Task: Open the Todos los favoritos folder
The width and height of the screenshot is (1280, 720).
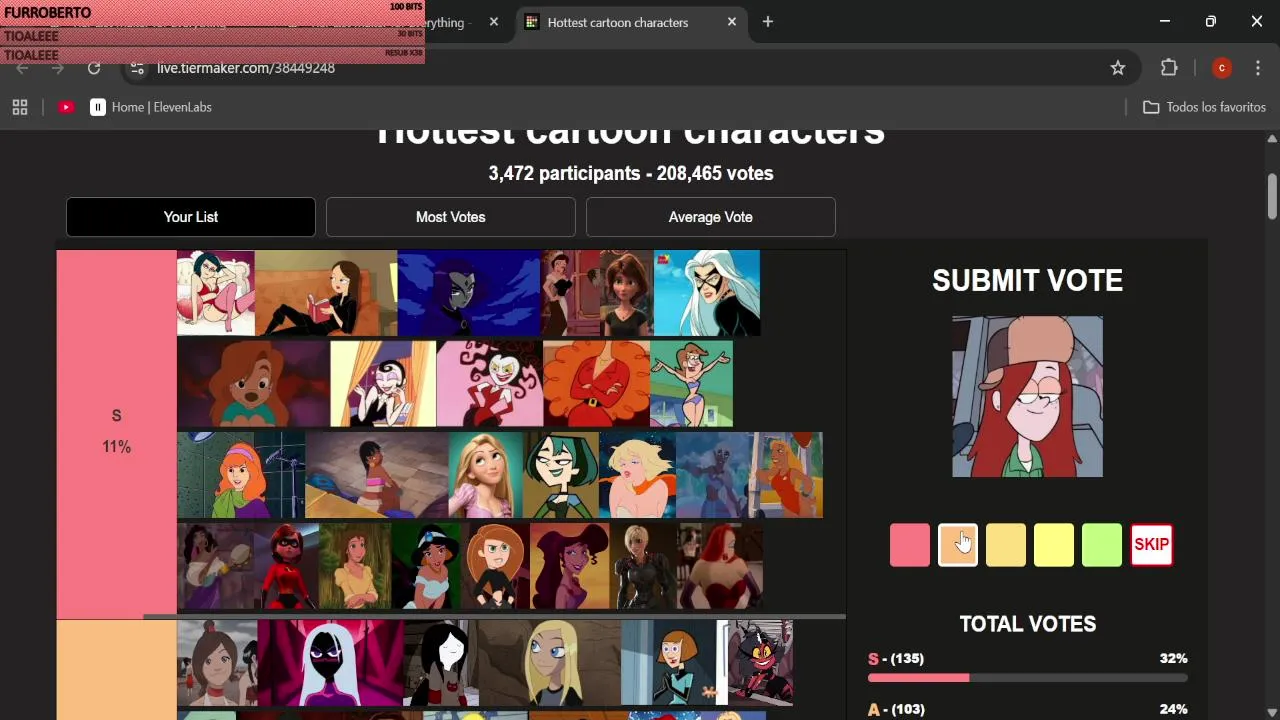Action: [x=1204, y=107]
